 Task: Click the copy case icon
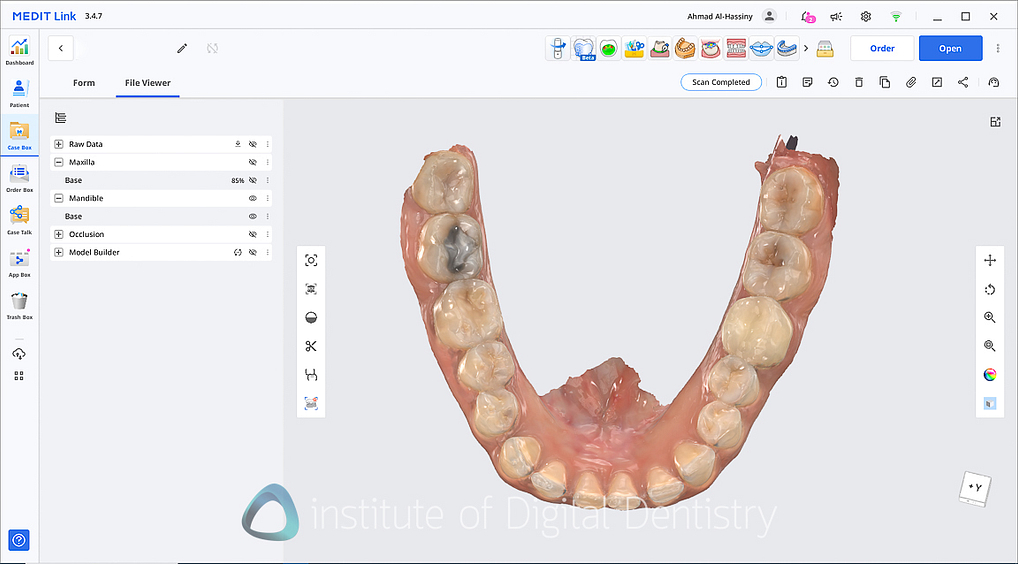[885, 82]
